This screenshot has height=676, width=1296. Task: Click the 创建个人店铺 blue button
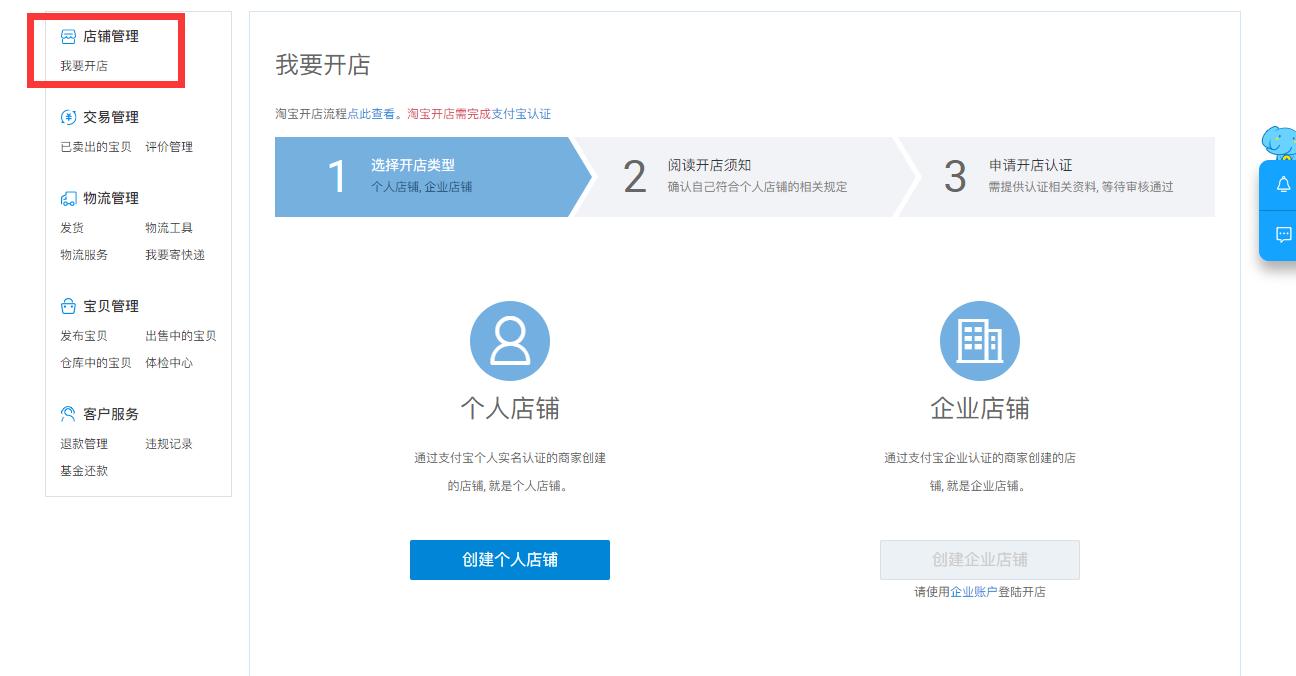tap(510, 560)
